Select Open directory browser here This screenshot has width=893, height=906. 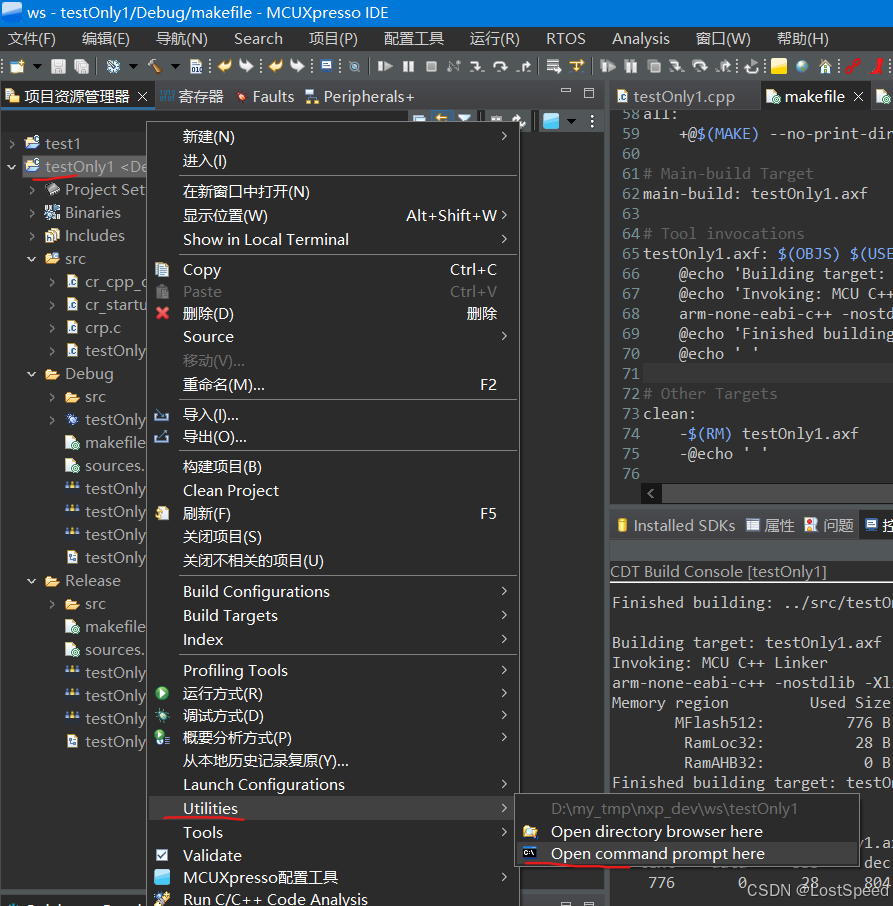pos(686,831)
